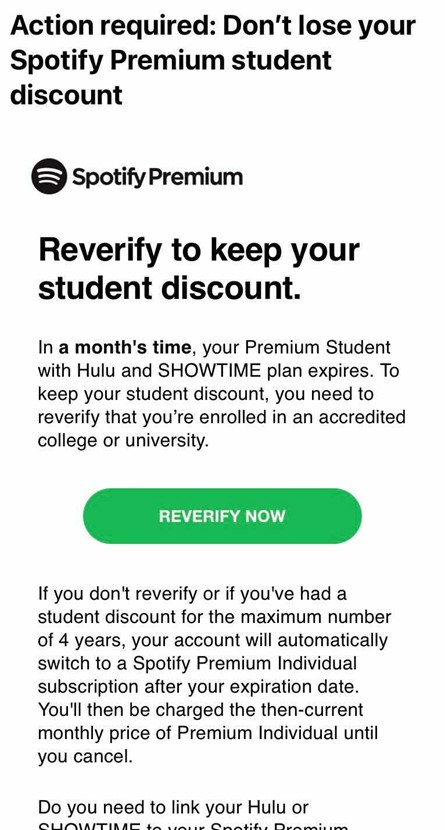
Task: Click the green REVERIFY NOW button
Action: [222, 516]
